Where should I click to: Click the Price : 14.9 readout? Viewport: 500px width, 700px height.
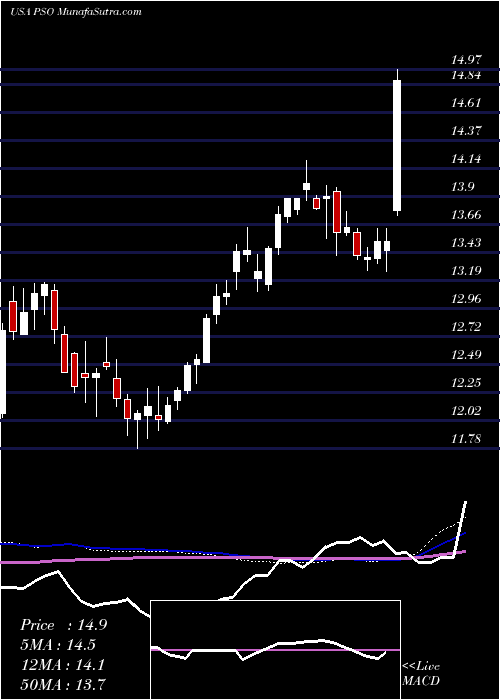click(x=64, y=625)
